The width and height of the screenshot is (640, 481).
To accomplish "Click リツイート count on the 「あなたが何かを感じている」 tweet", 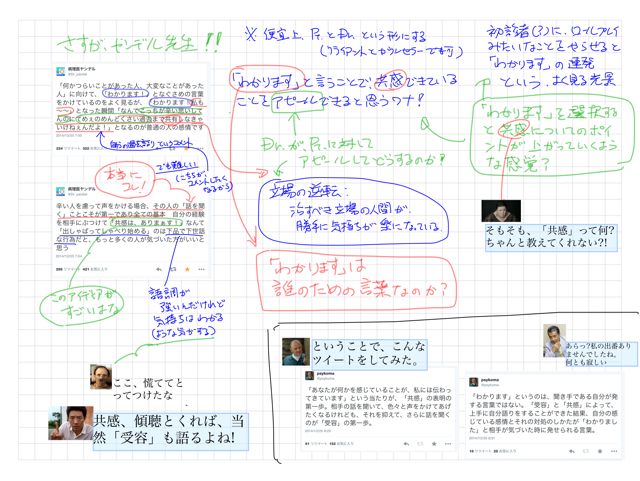I will coord(316,443).
